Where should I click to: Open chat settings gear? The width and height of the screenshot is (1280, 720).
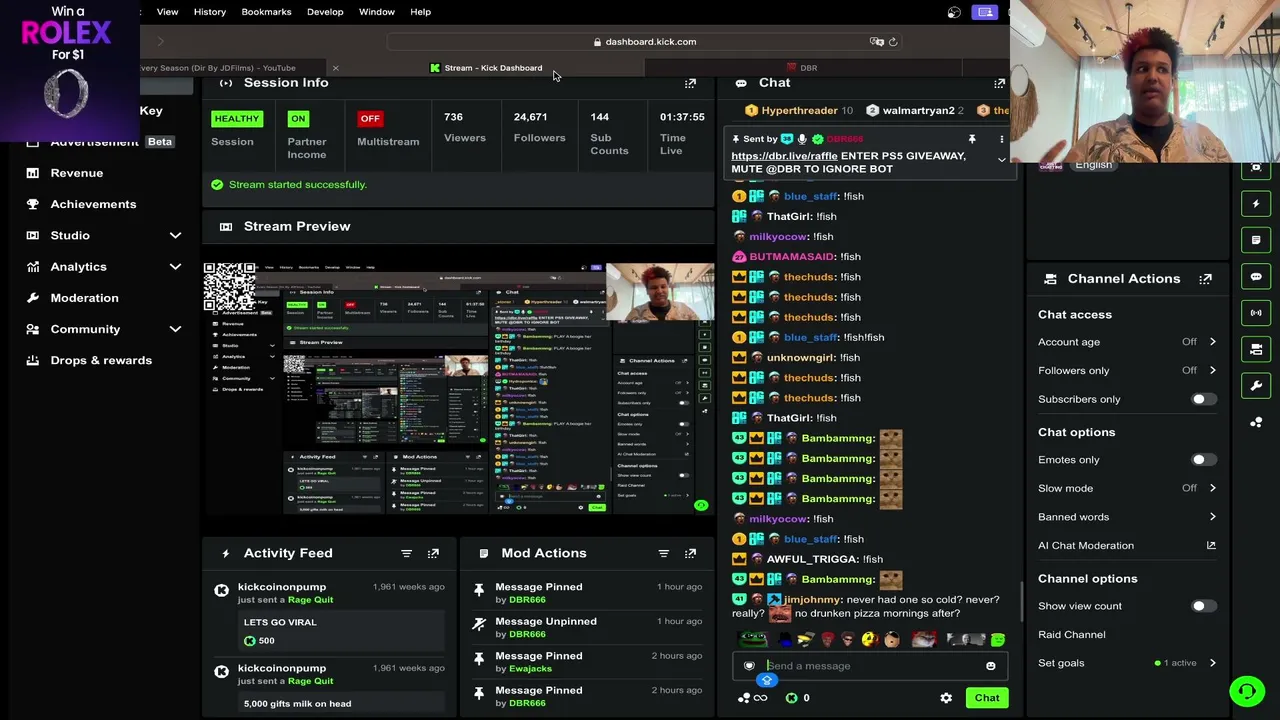[x=946, y=698]
